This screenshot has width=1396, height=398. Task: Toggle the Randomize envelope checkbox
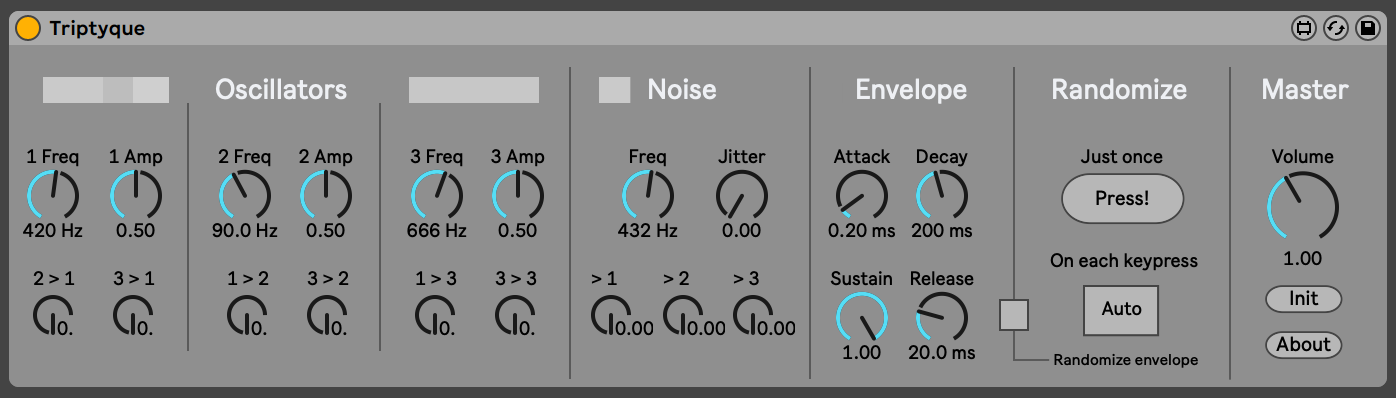pos(1014,314)
